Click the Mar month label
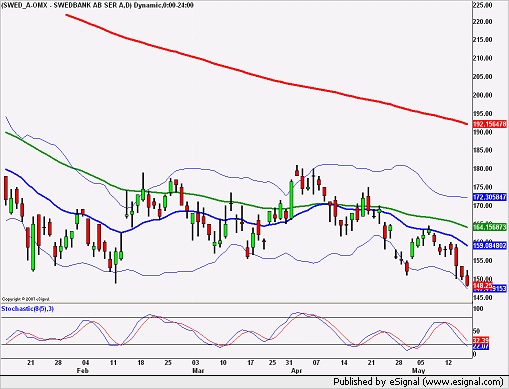This screenshot has width=509, height=389. coord(198,371)
